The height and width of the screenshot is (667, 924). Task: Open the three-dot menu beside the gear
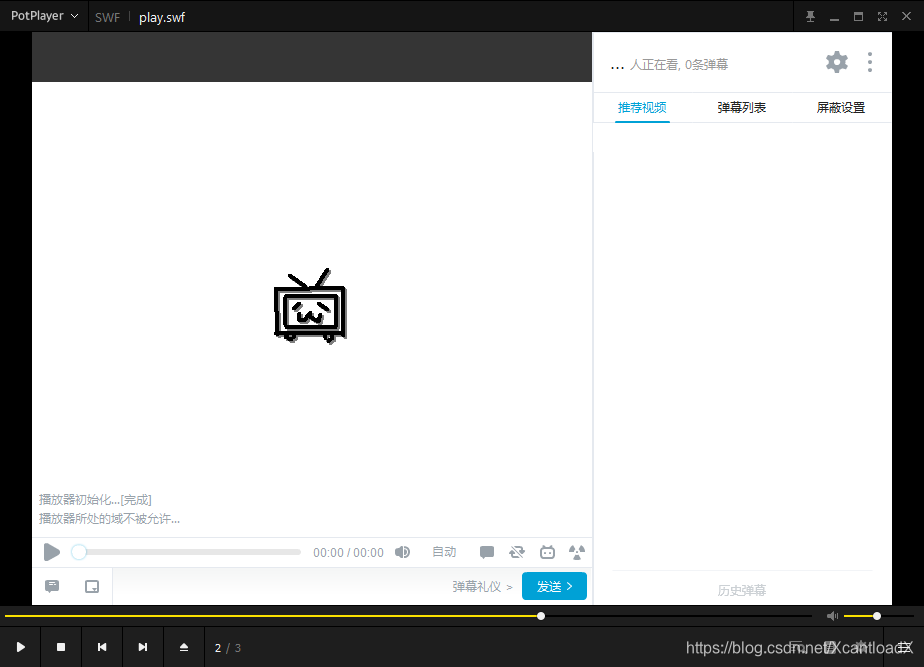(x=869, y=62)
